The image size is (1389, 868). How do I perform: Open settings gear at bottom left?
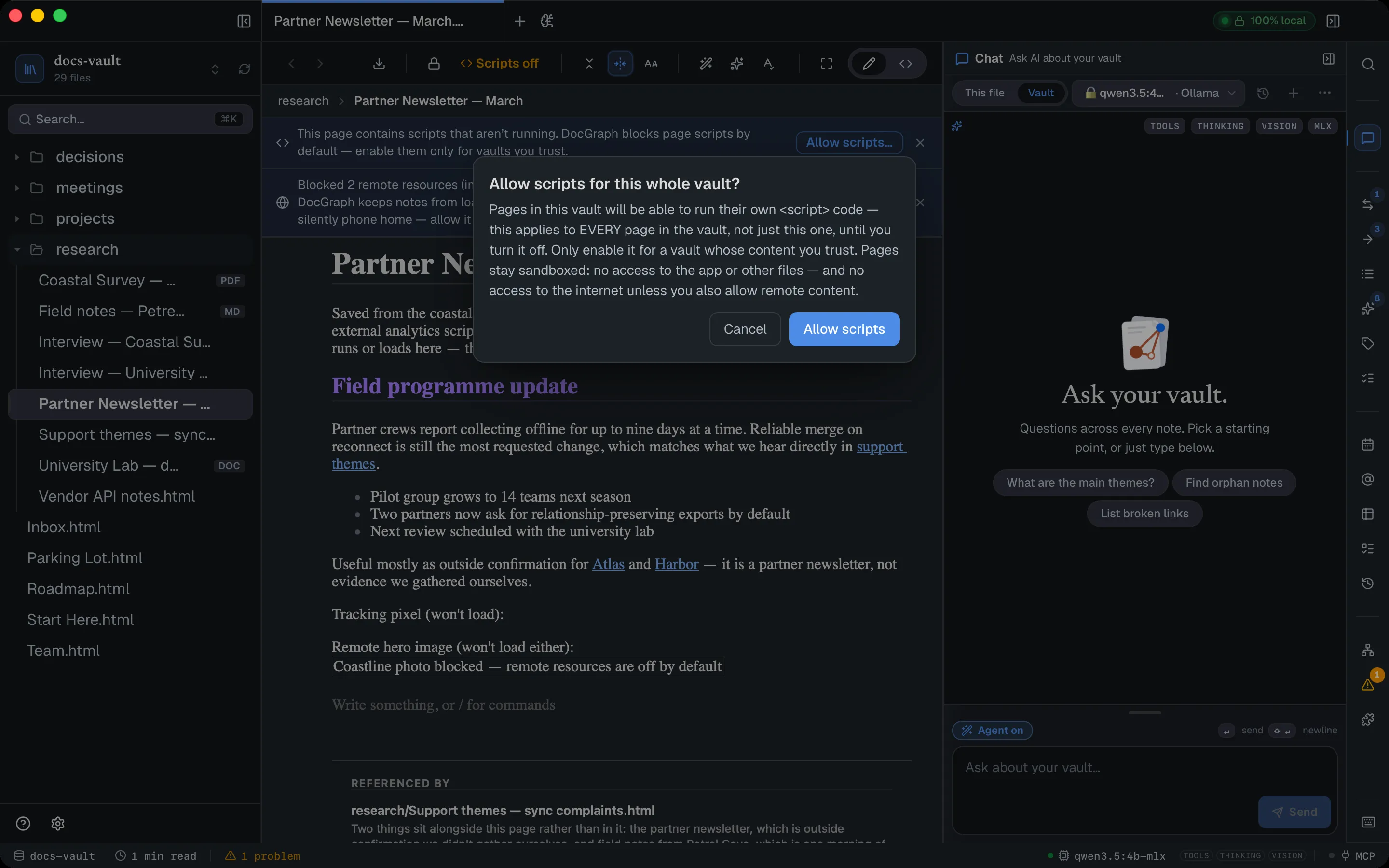point(58,824)
